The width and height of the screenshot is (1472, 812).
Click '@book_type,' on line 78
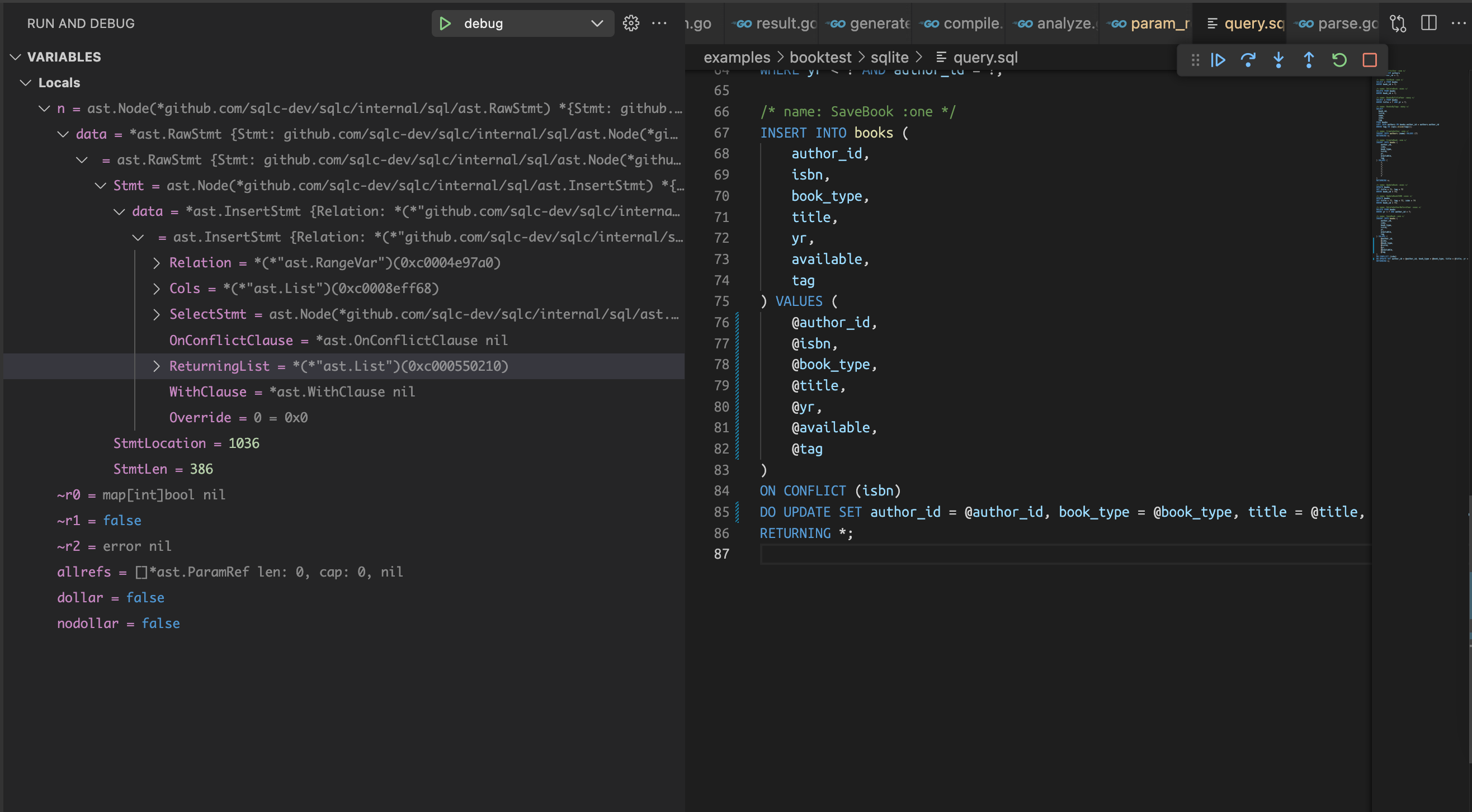834,365
